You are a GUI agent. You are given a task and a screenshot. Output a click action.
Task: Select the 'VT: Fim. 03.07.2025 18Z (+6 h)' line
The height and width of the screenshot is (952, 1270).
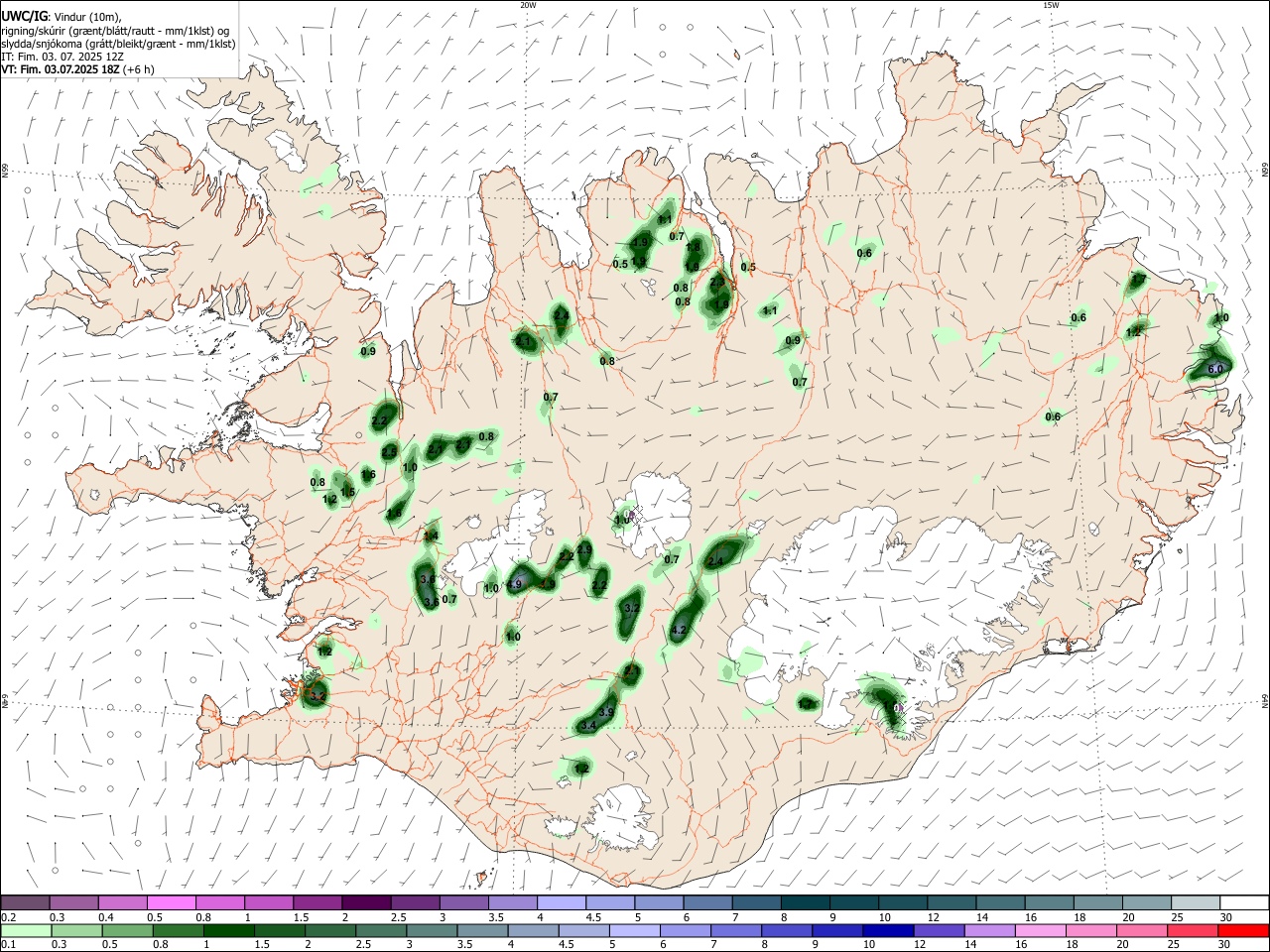[x=77, y=69]
